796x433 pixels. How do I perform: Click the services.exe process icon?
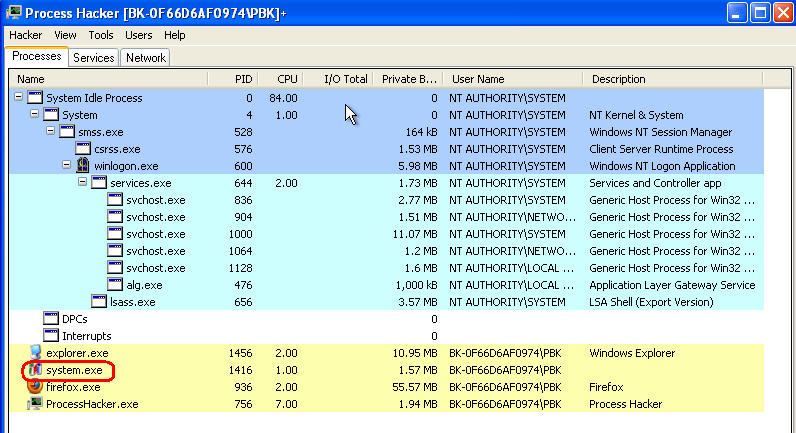(x=99, y=183)
